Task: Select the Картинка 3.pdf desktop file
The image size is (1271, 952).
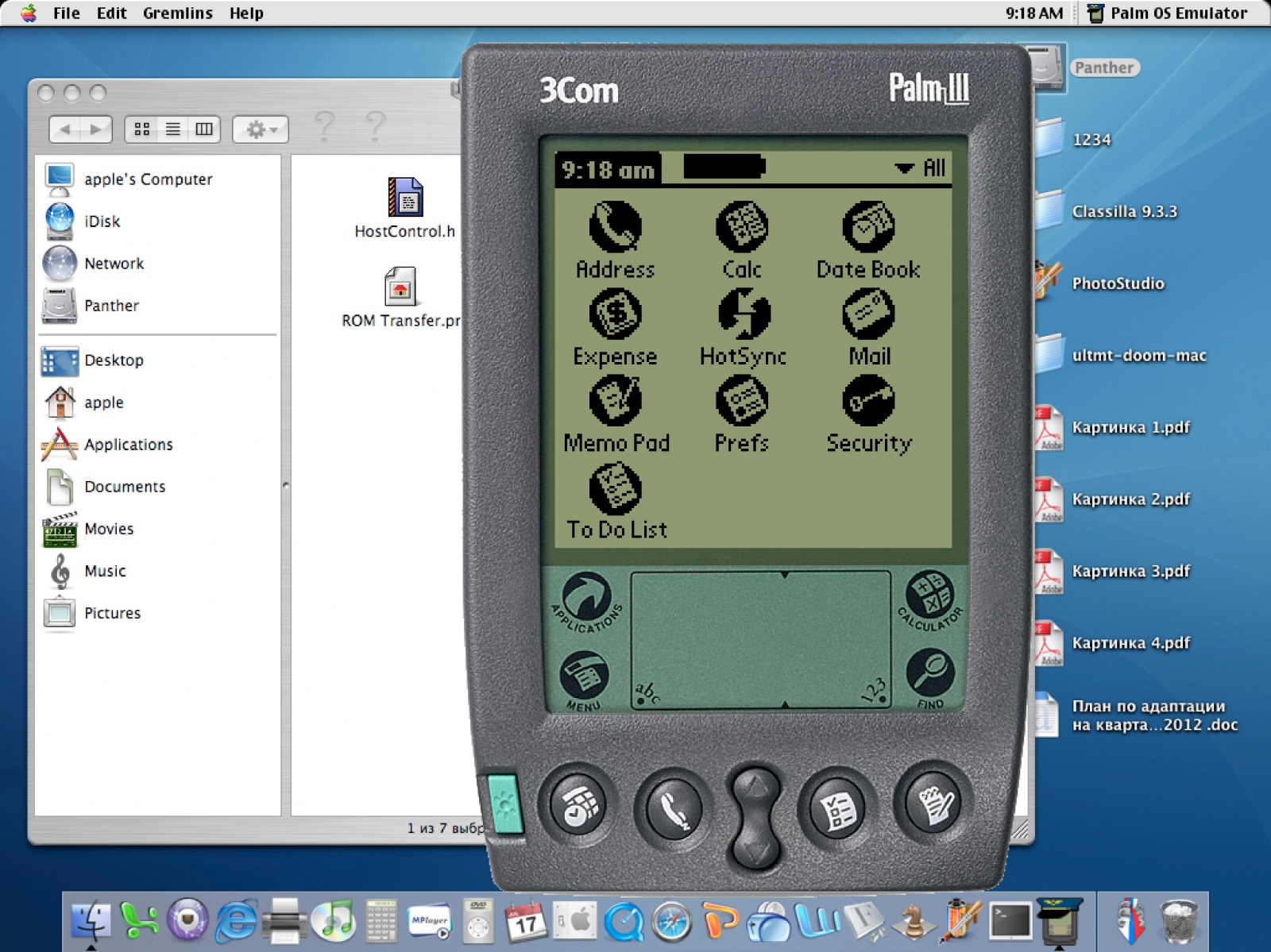Action: [x=1112, y=571]
